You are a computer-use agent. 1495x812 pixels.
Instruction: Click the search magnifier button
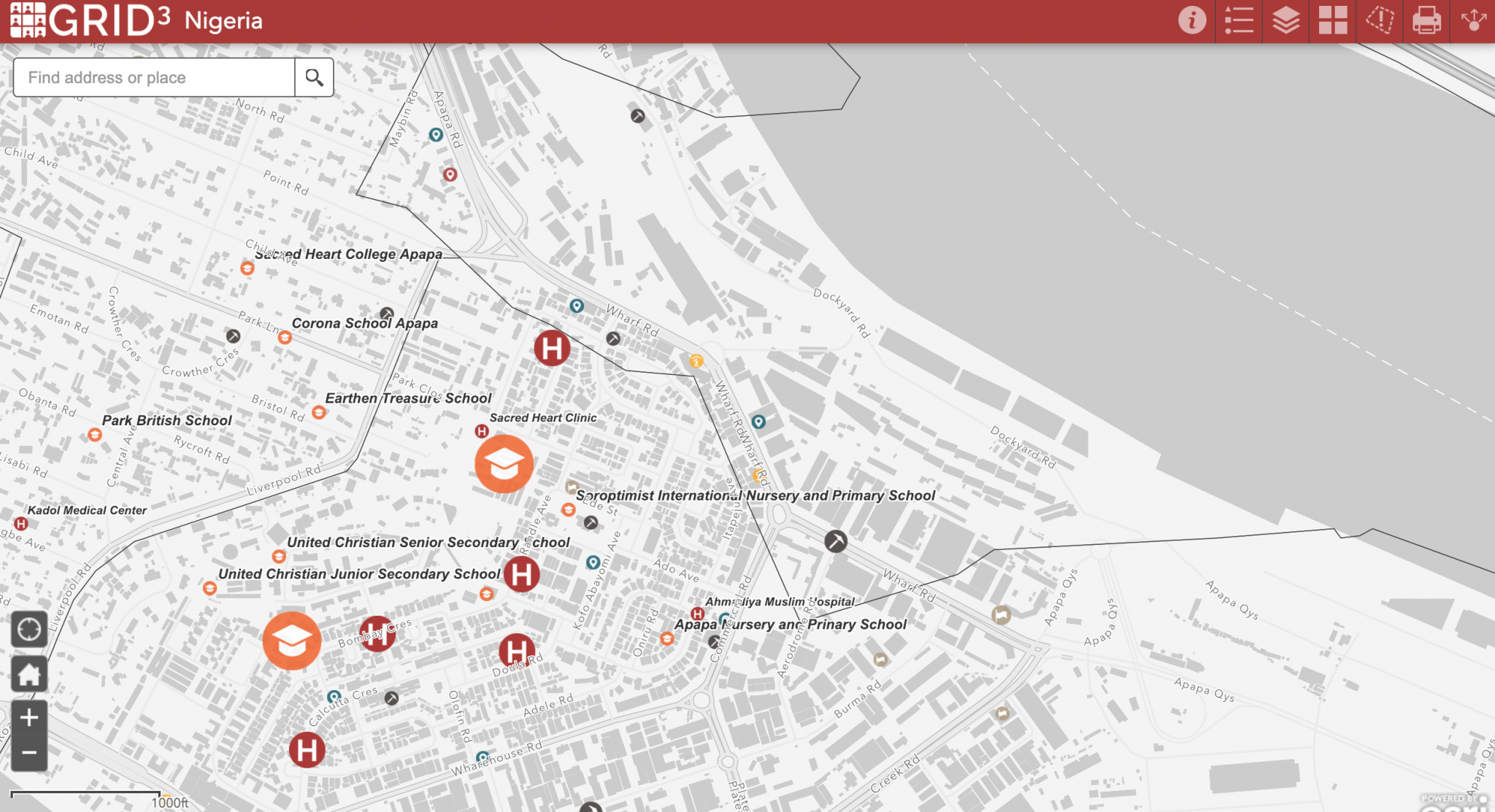314,77
